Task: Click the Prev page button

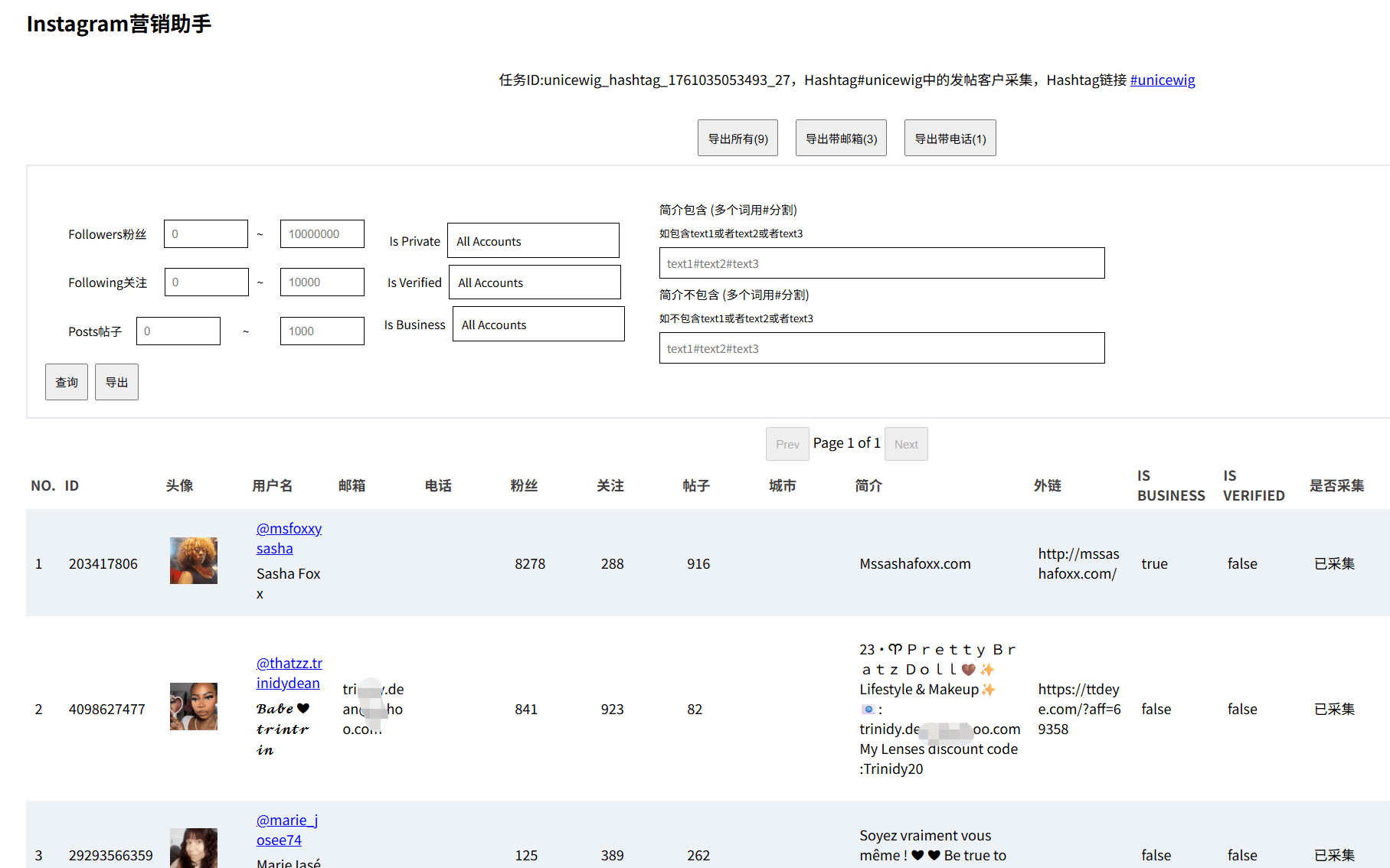Action: [x=787, y=445]
